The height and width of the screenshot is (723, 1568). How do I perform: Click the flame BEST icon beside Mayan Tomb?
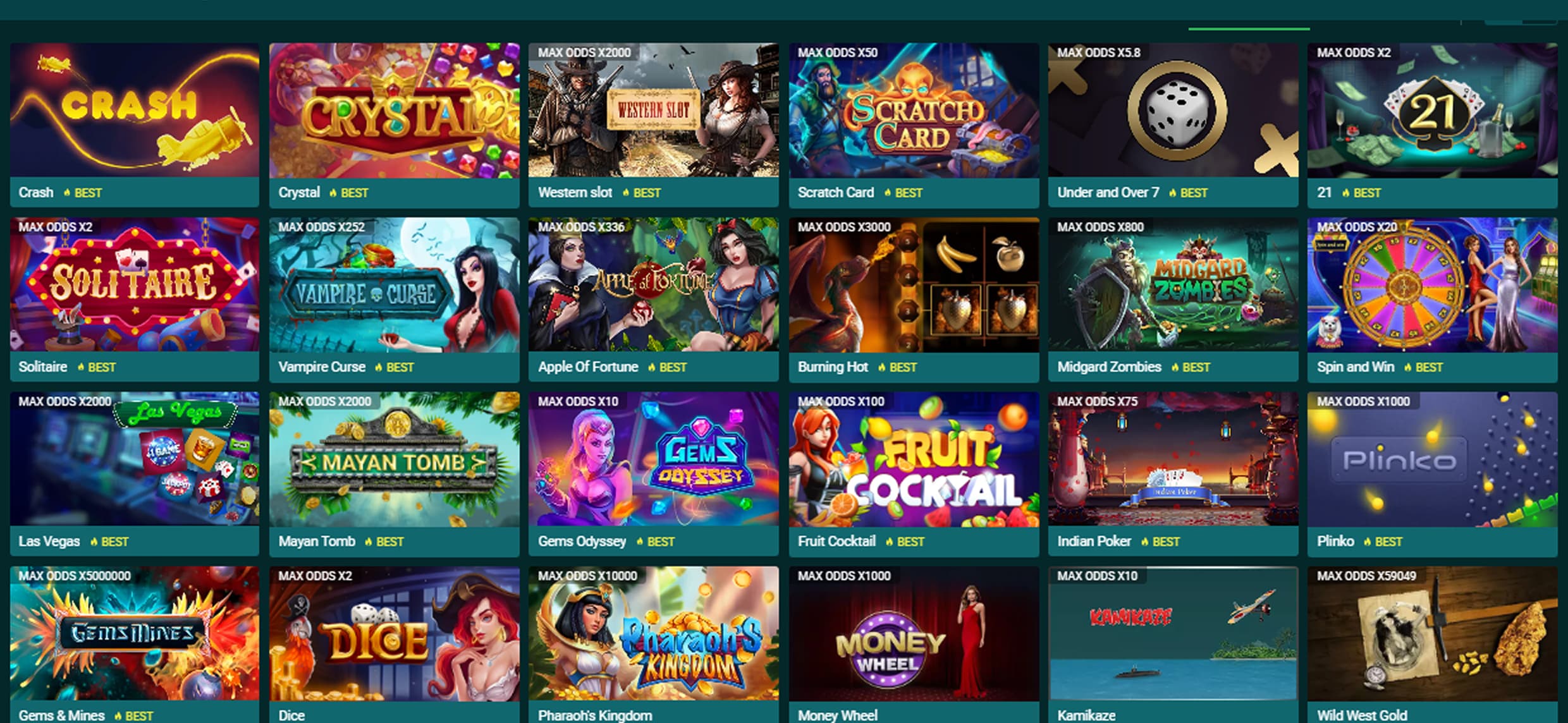point(369,542)
